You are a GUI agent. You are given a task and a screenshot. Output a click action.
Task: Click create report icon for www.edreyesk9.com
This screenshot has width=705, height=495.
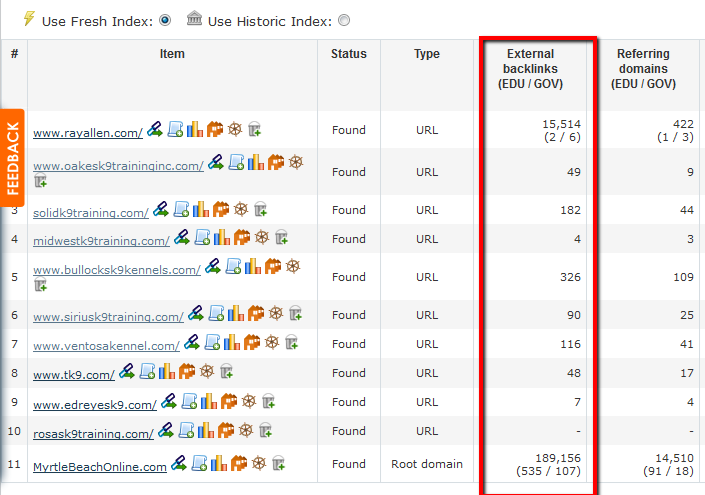point(189,401)
